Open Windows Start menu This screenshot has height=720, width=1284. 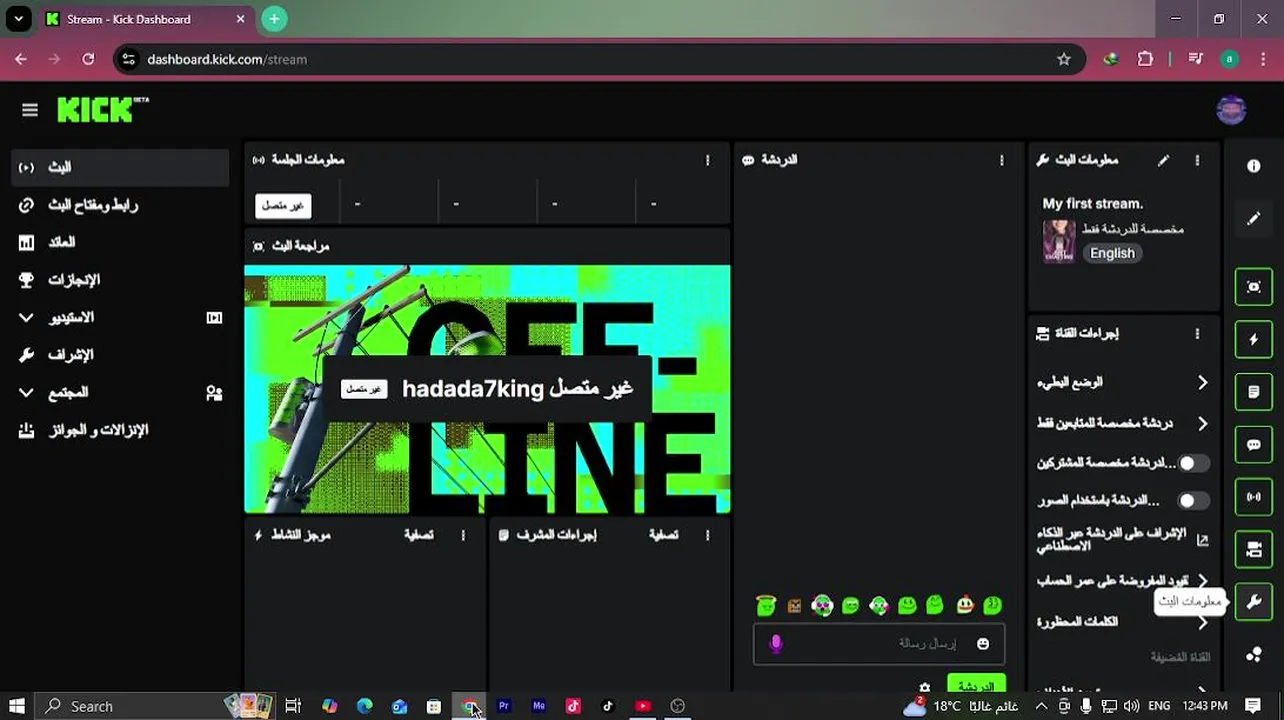click(16, 706)
